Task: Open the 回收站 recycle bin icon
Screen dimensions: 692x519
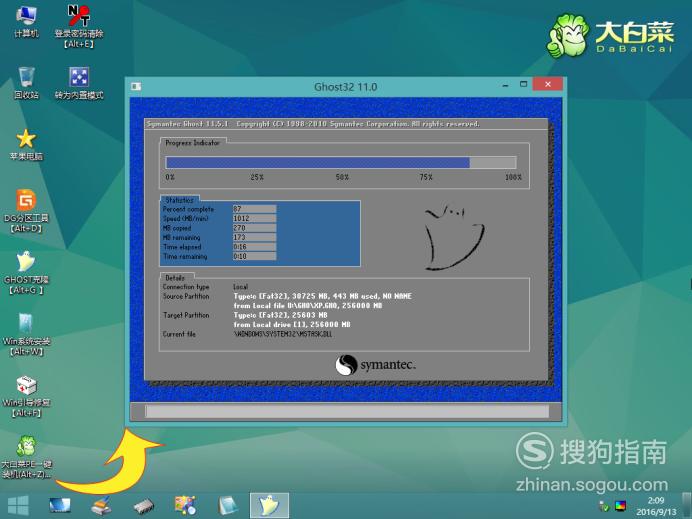Action: point(26,83)
